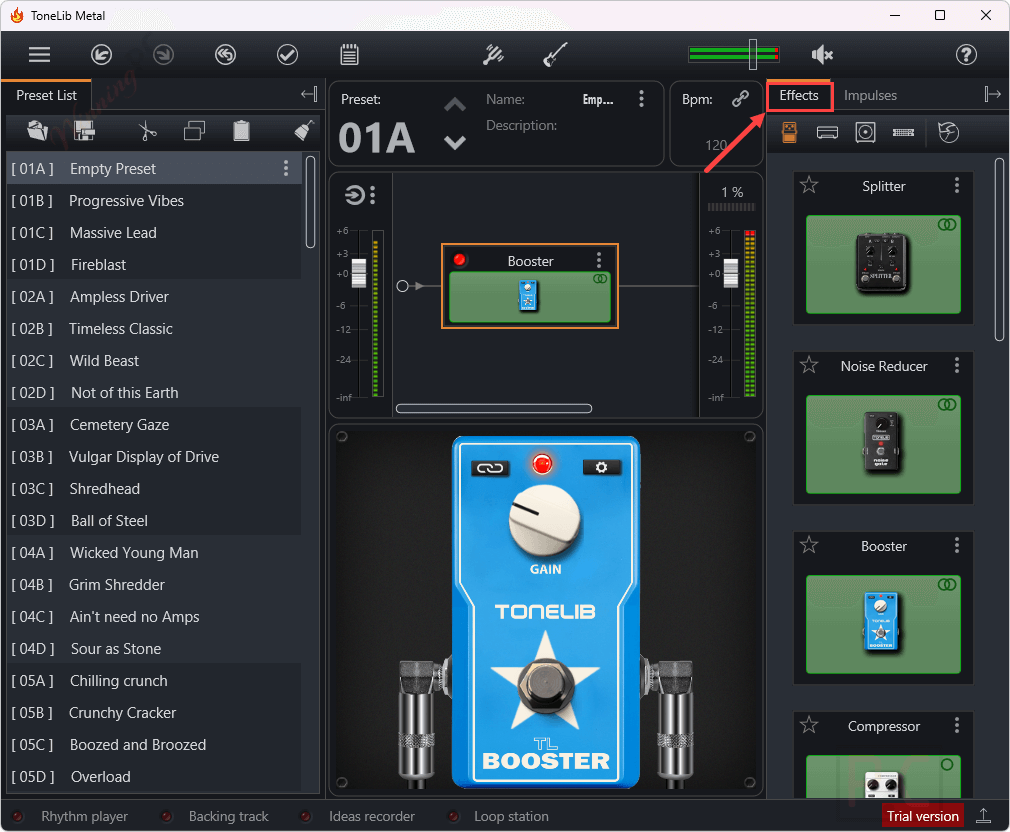Show cabinet speaker category icon
Viewport: 1010px width, 832px height.
[865, 132]
